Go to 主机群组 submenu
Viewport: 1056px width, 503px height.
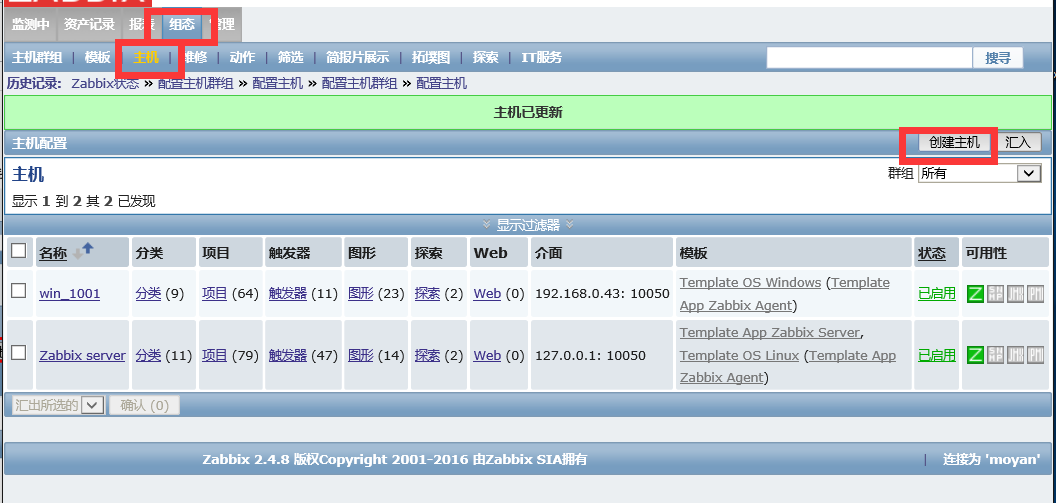(x=37, y=58)
